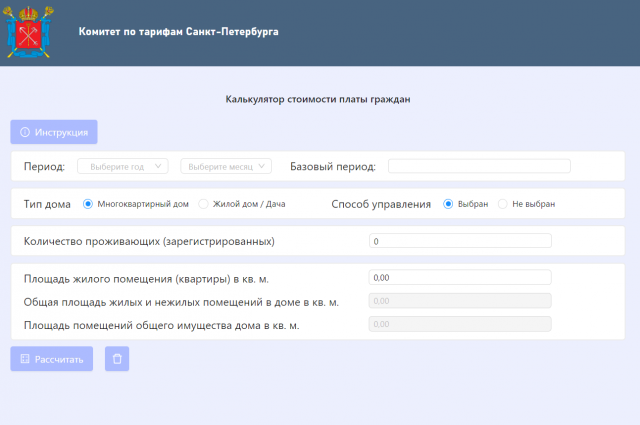Click the Период: label
640x425 pixels.
point(44,167)
